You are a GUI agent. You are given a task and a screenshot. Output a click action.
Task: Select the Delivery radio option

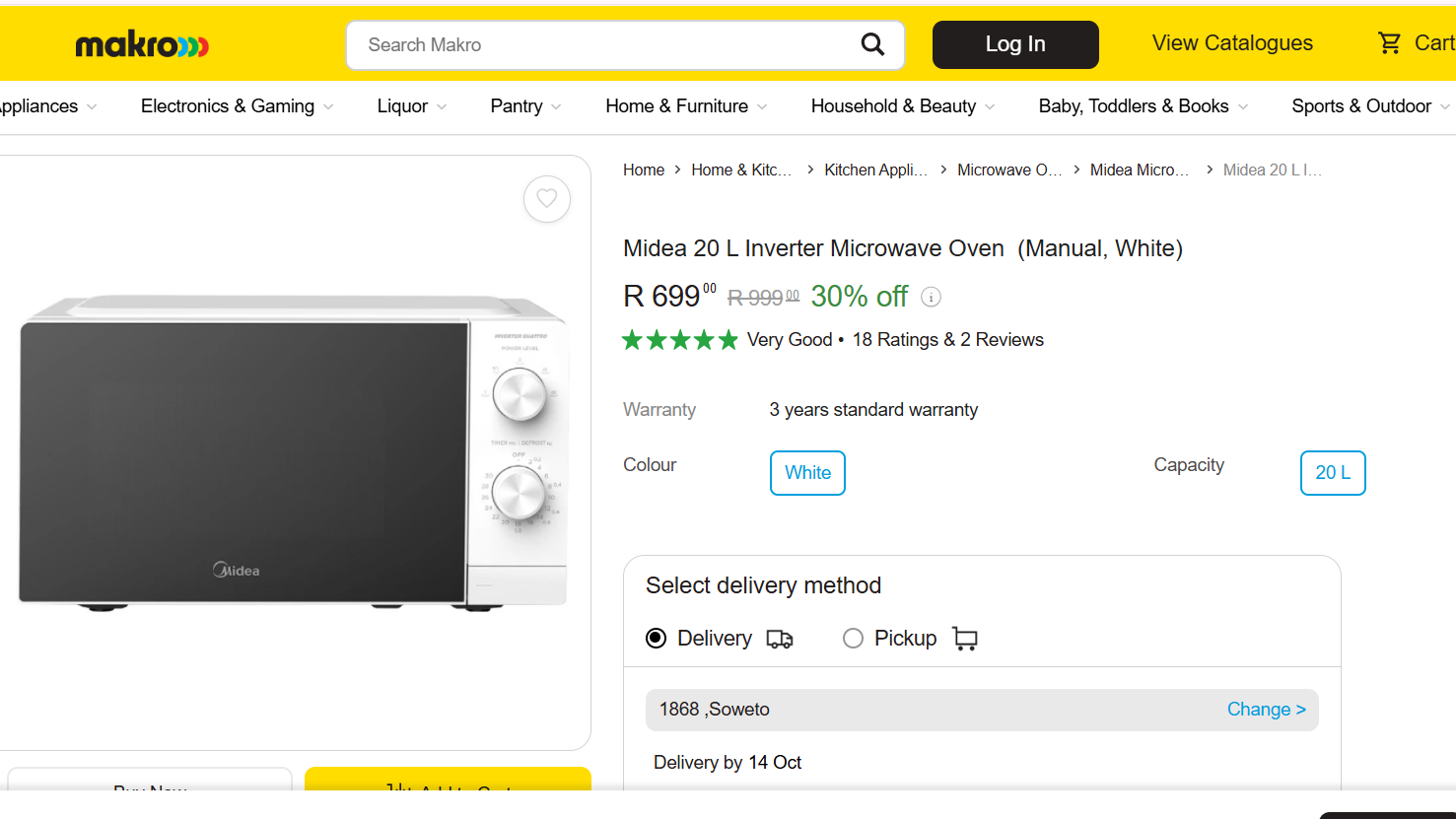click(657, 639)
